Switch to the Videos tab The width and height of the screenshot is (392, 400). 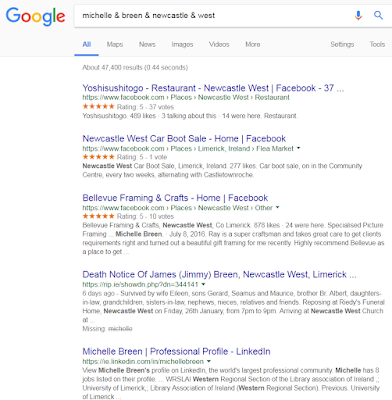[219, 44]
